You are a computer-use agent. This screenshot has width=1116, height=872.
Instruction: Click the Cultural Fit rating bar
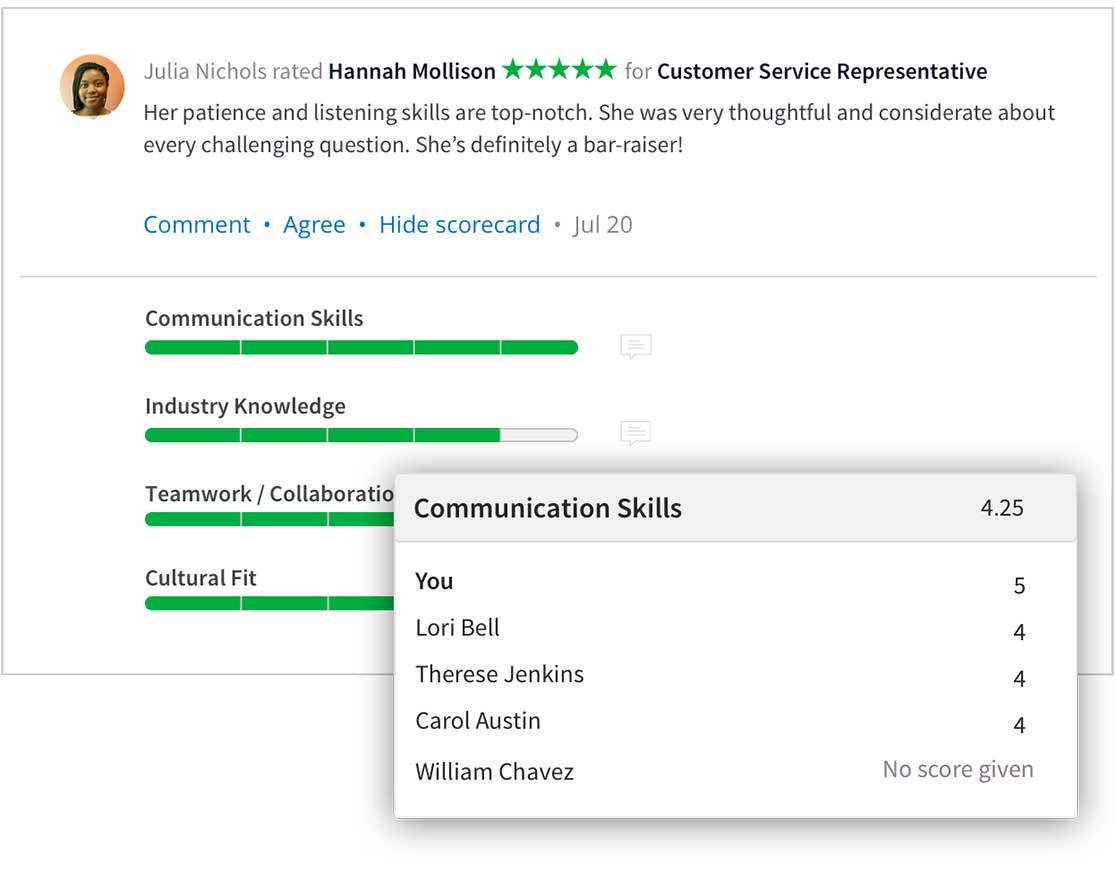[268, 603]
